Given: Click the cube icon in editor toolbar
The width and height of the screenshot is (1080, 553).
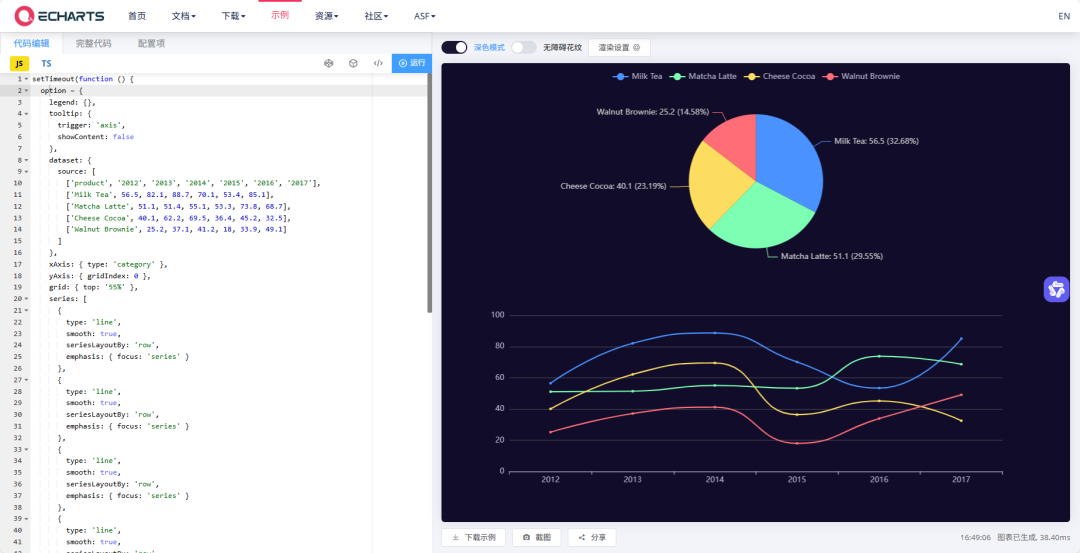Looking at the screenshot, I should tap(353, 63).
